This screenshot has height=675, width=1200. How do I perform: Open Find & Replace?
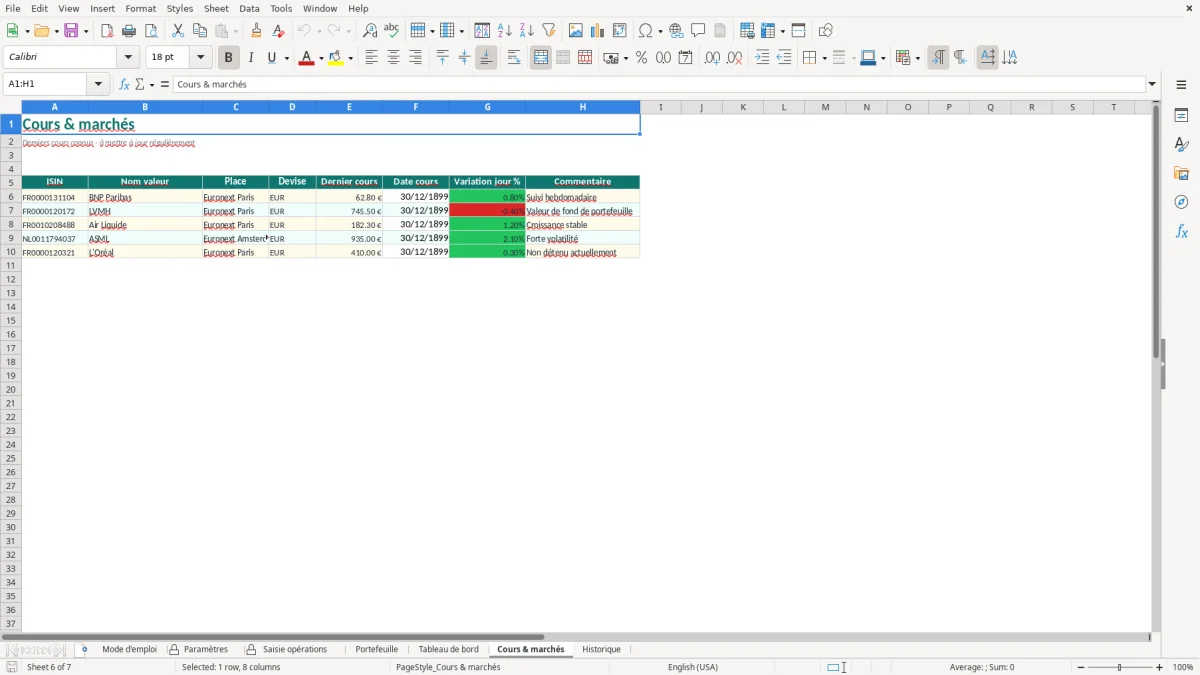370,31
